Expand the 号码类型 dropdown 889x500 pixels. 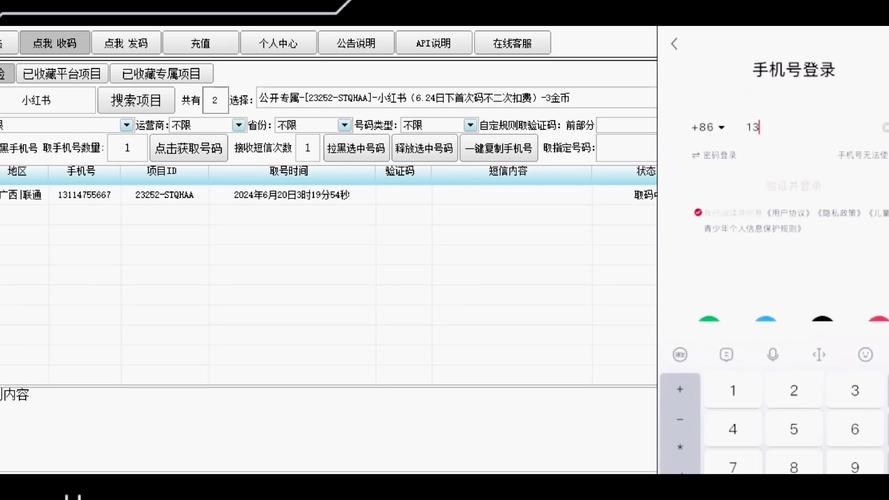(470, 125)
